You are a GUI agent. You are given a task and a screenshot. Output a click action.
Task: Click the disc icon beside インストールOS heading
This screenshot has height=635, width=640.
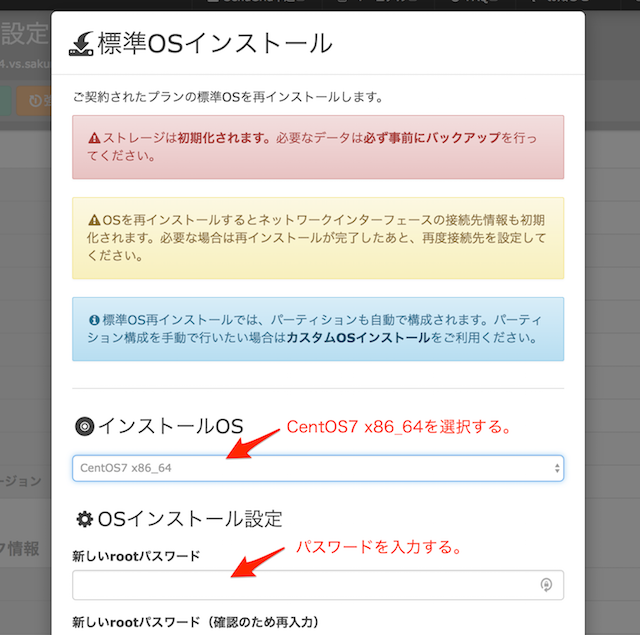pyautogui.click(x=83, y=426)
